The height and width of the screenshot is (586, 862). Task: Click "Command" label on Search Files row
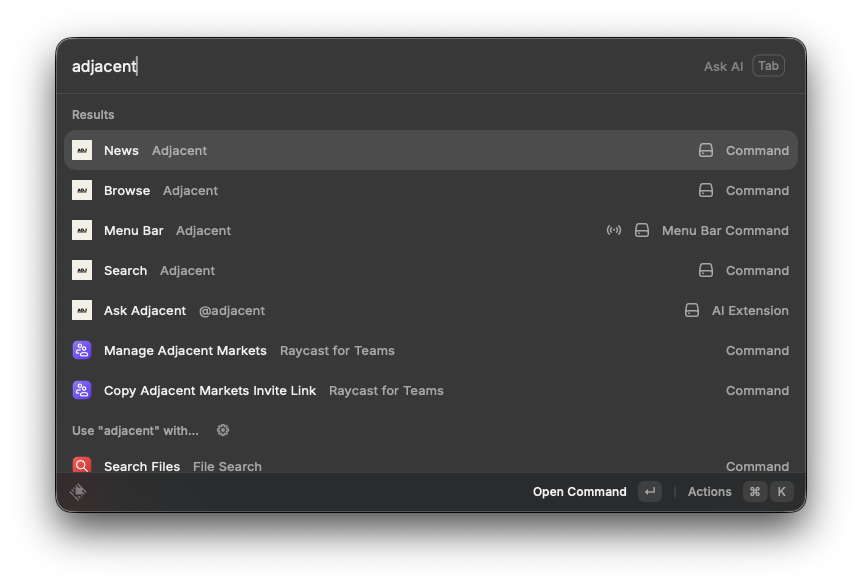(757, 466)
